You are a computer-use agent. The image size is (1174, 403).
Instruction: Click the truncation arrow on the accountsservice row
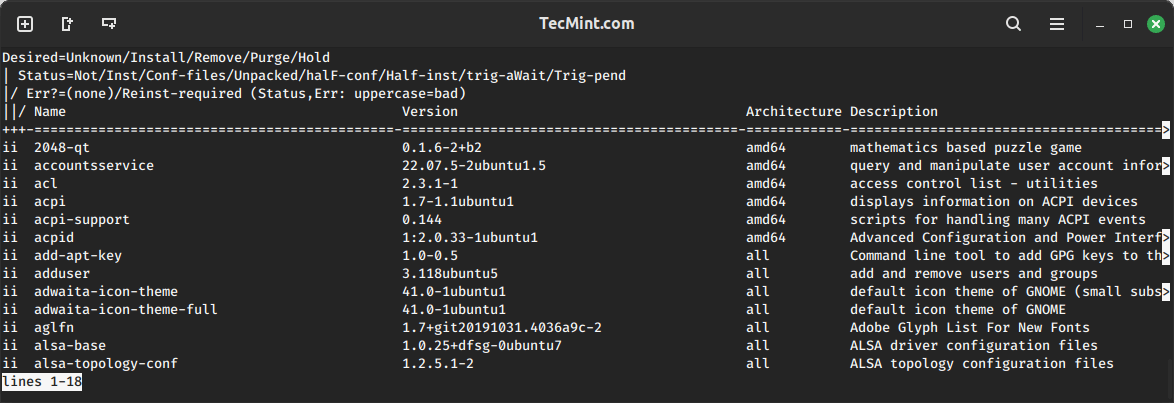coord(1165,166)
